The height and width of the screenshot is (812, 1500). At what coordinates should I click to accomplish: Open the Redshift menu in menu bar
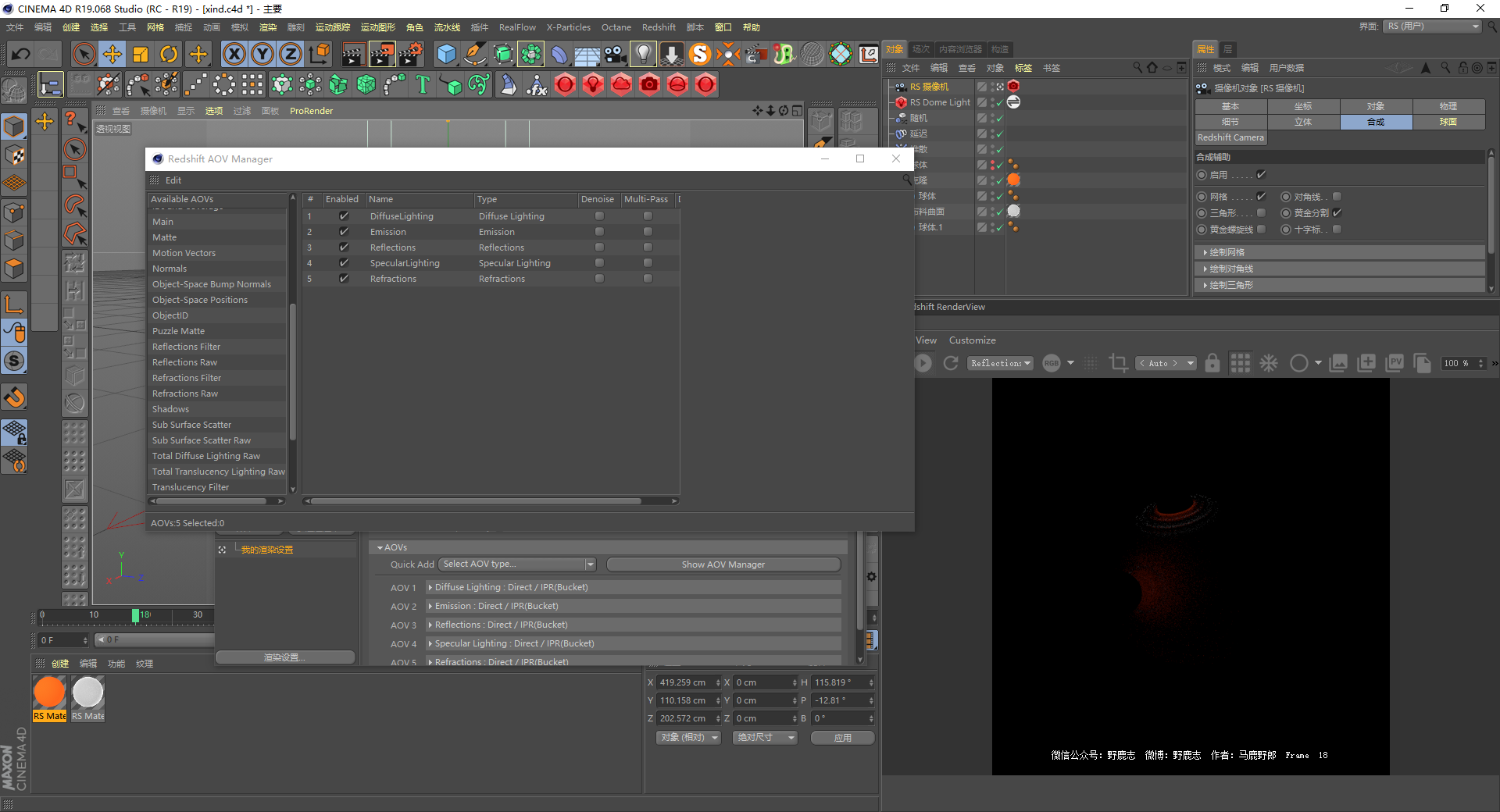click(659, 27)
